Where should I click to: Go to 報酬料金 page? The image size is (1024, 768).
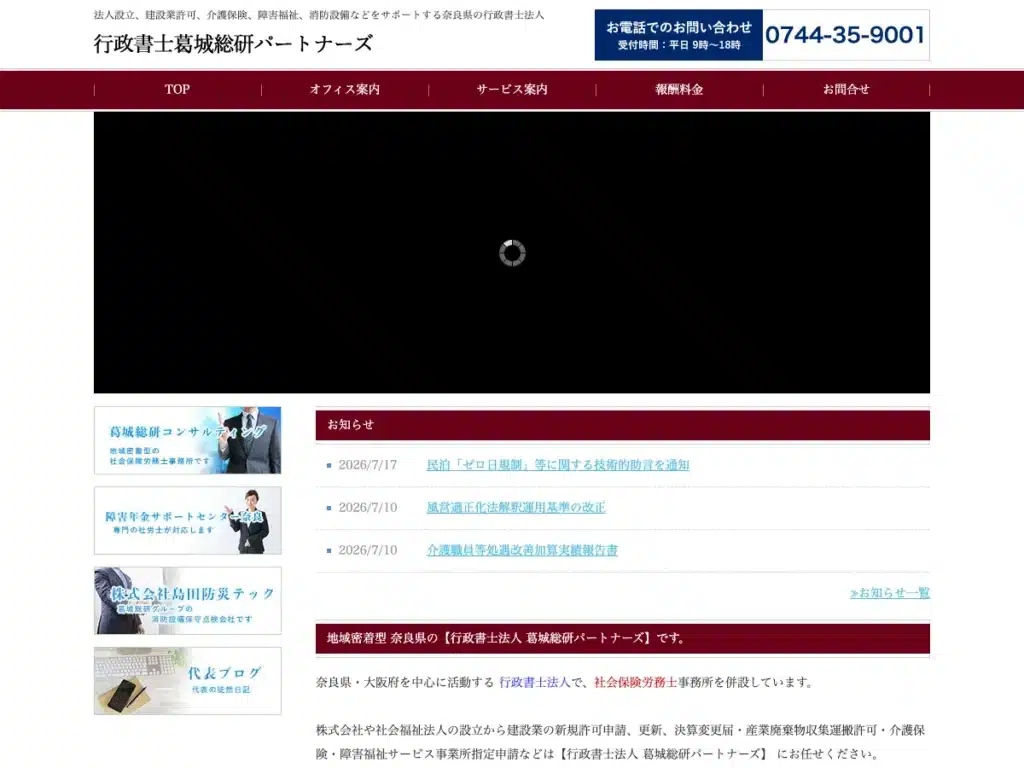[679, 89]
